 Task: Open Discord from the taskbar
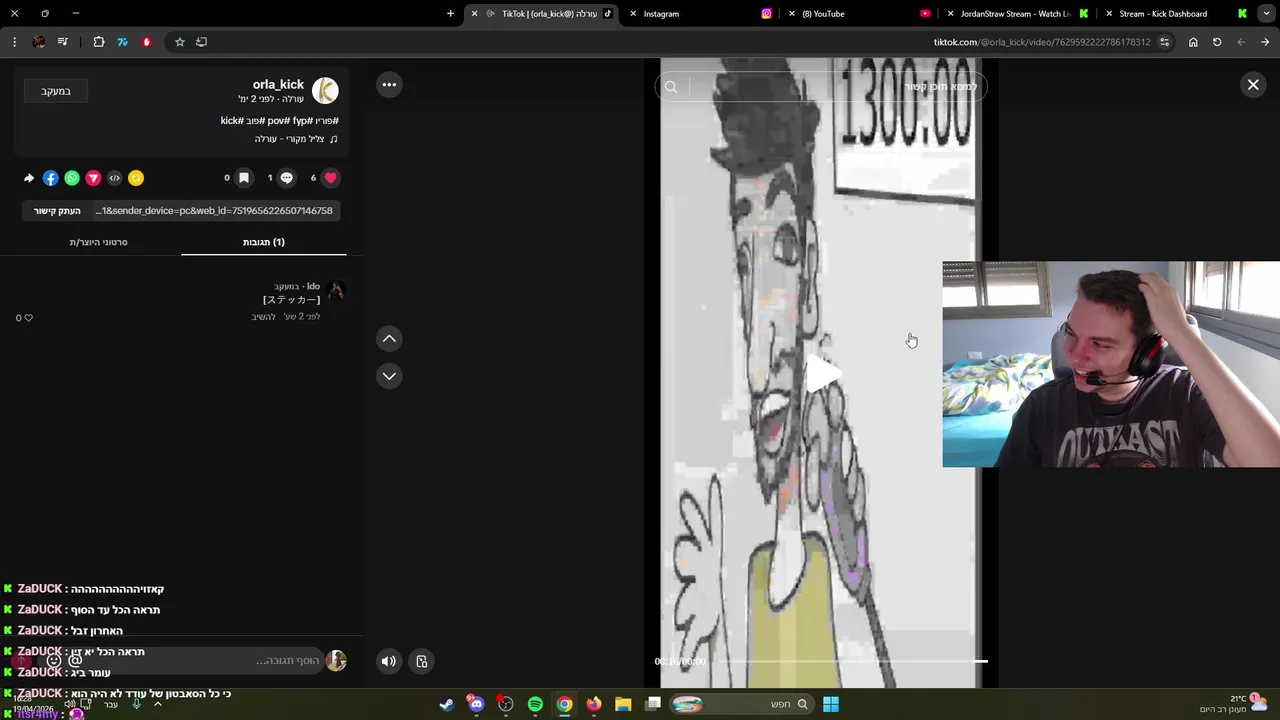pyautogui.click(x=476, y=704)
